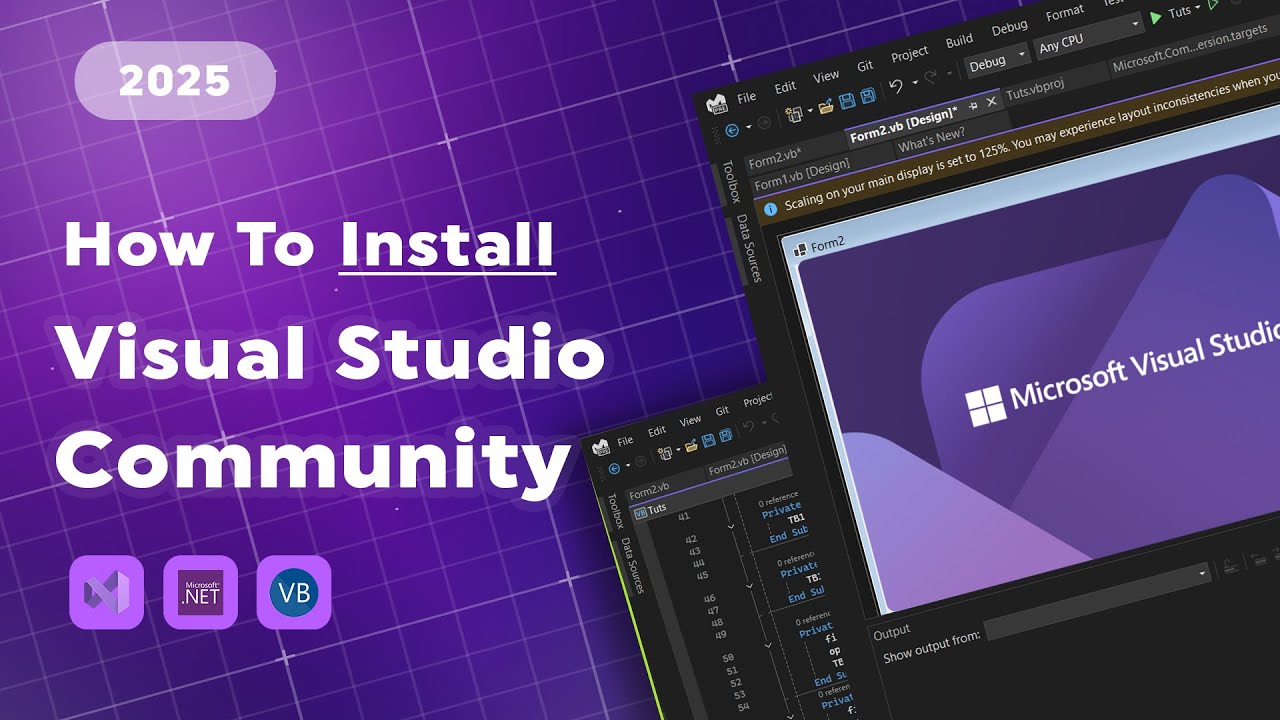
Task: Click Navigate Backward arrow in the code editor window
Action: pos(614,468)
